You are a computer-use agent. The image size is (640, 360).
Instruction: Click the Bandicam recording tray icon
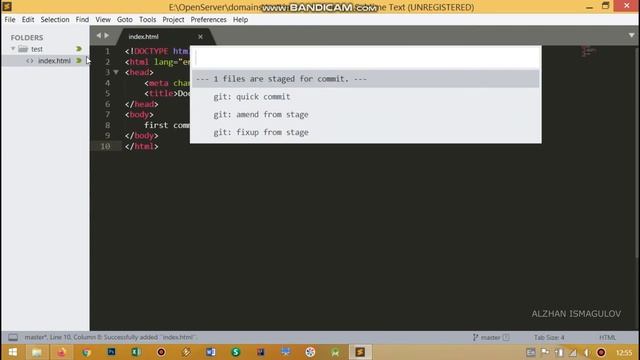[x=601, y=353]
